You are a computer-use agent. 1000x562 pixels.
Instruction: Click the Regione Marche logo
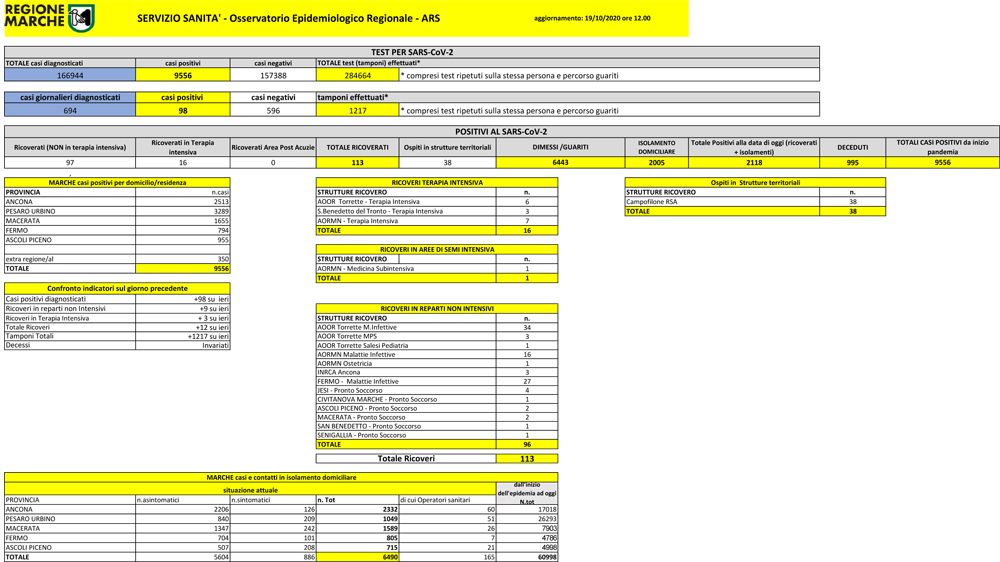coord(50,17)
